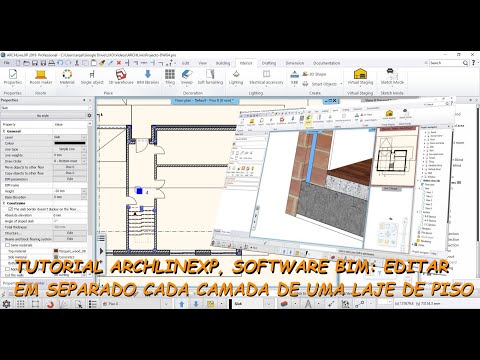This screenshot has height=360, width=480.
Task: Open the Lighting tool
Action: (236, 77)
